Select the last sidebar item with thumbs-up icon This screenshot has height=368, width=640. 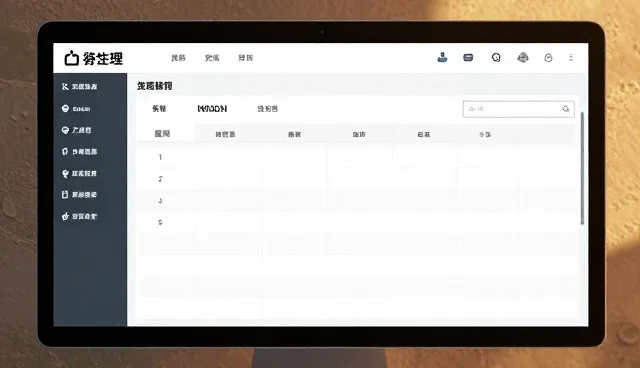[x=79, y=216]
